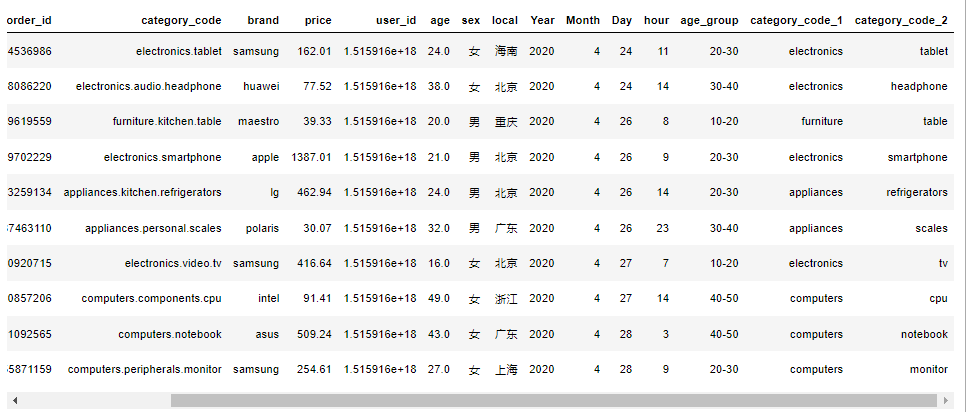Screen dimensions: 966x412
Task: Click the category_code column header
Action: [x=181, y=20]
